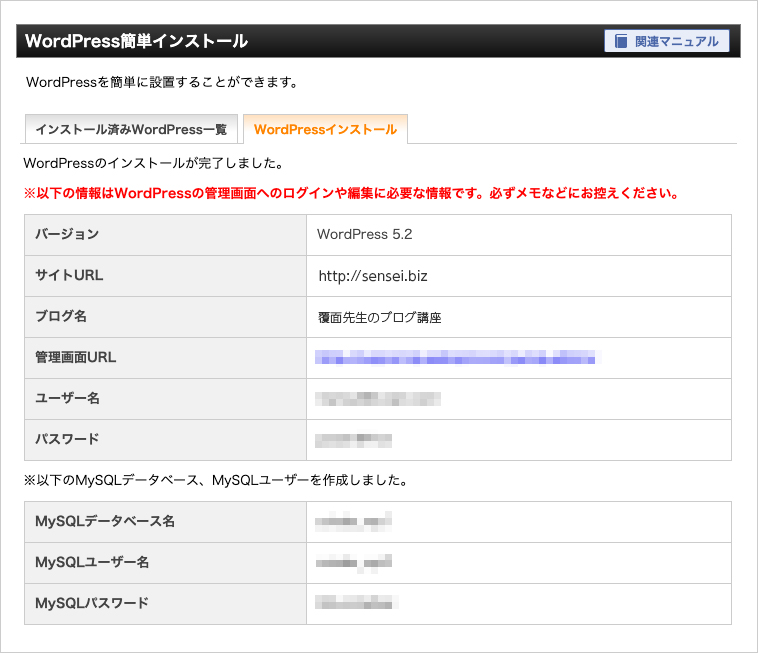Switch to インストール済みWordPress一覧 tab
Viewport: 758px width, 653px height.
131,129
